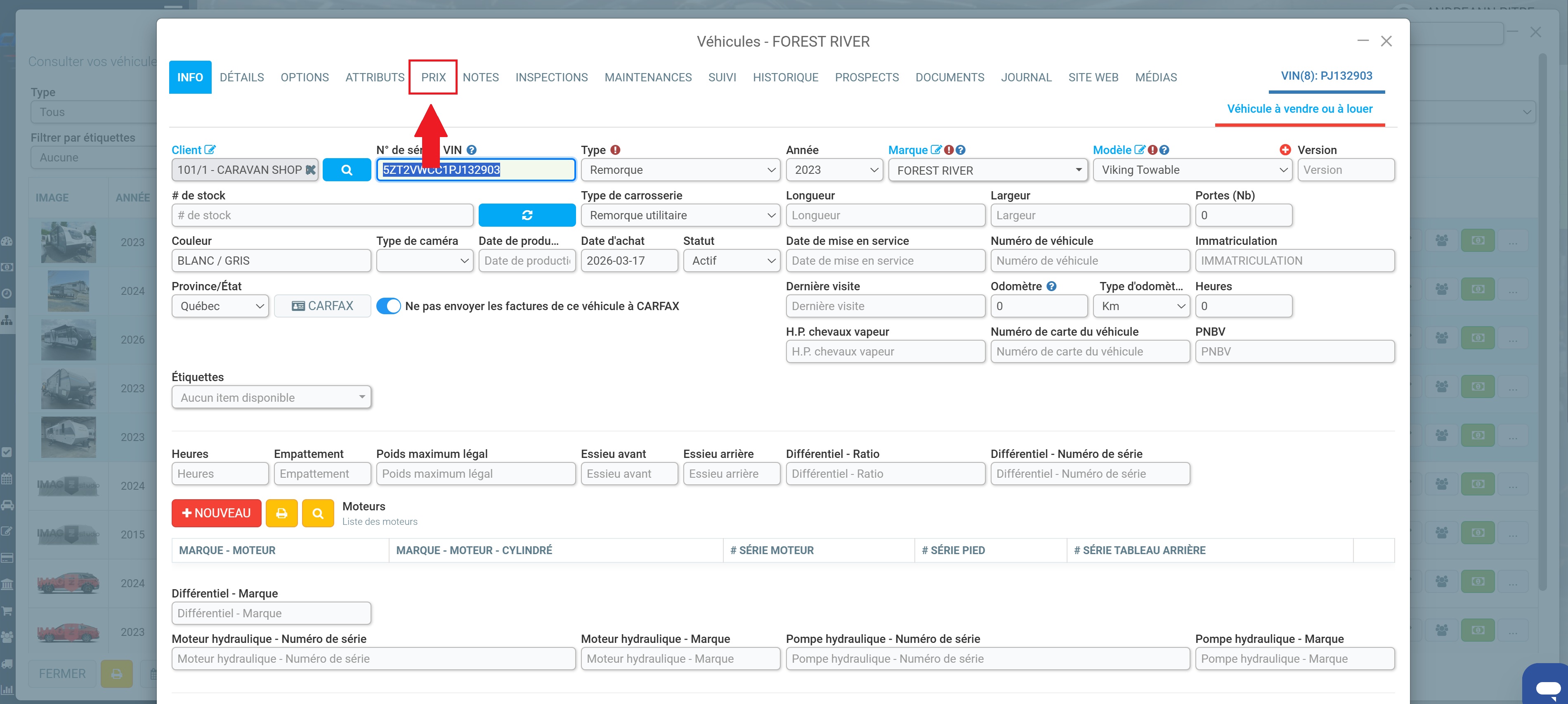Screen dimensions: 1568x704
Task: Click the green money icon on the 2026 background row
Action: pyautogui.click(x=1478, y=338)
